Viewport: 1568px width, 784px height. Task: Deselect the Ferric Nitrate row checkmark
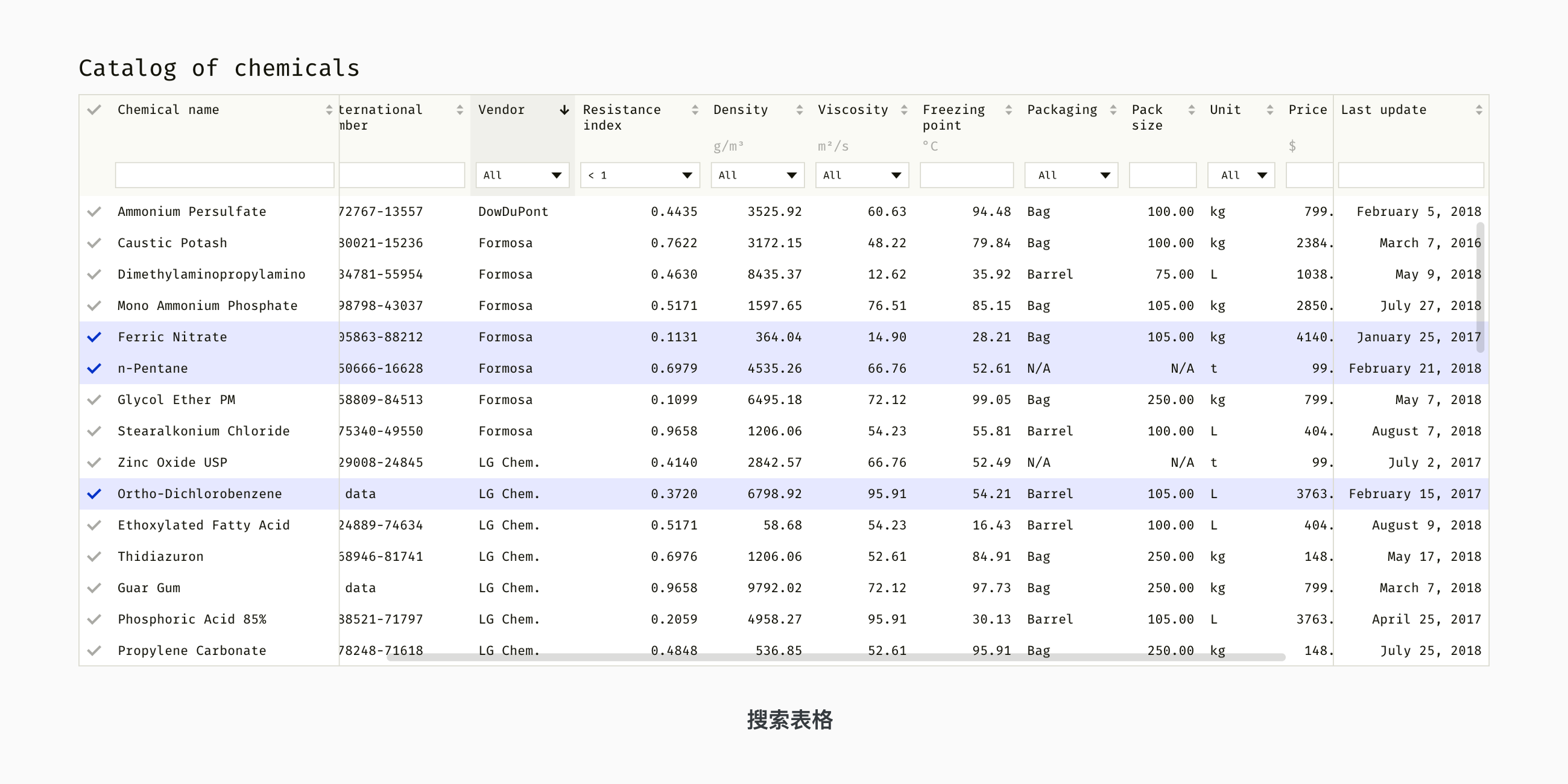[x=94, y=337]
